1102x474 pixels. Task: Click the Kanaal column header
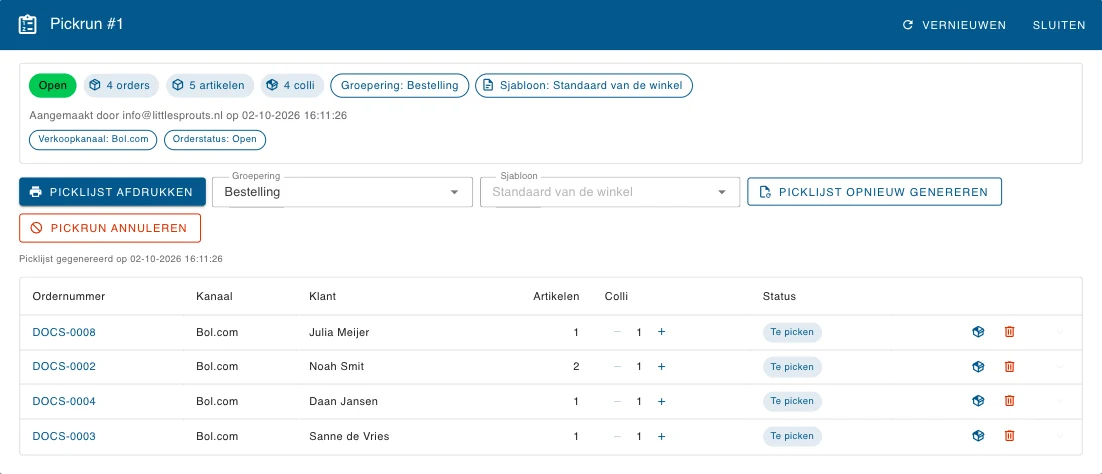(214, 296)
